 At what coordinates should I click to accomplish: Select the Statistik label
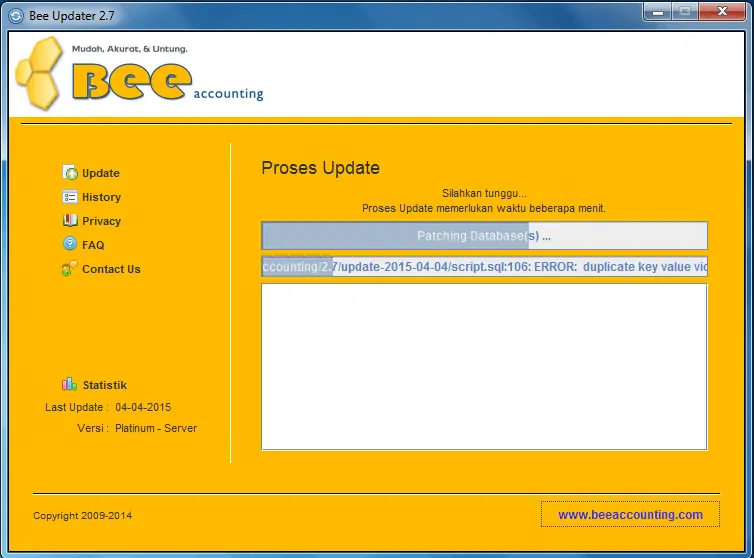[105, 385]
